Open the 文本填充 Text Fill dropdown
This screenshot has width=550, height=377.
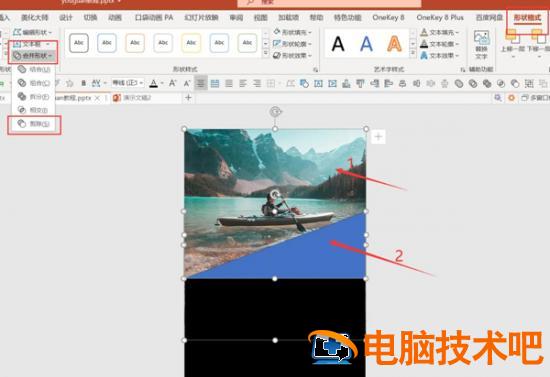(440, 32)
